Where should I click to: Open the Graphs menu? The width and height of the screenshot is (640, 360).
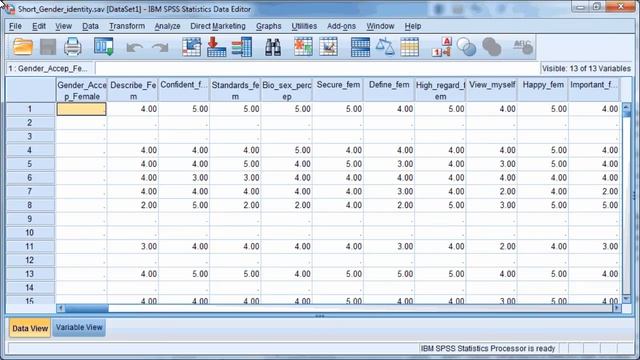[x=269, y=26]
